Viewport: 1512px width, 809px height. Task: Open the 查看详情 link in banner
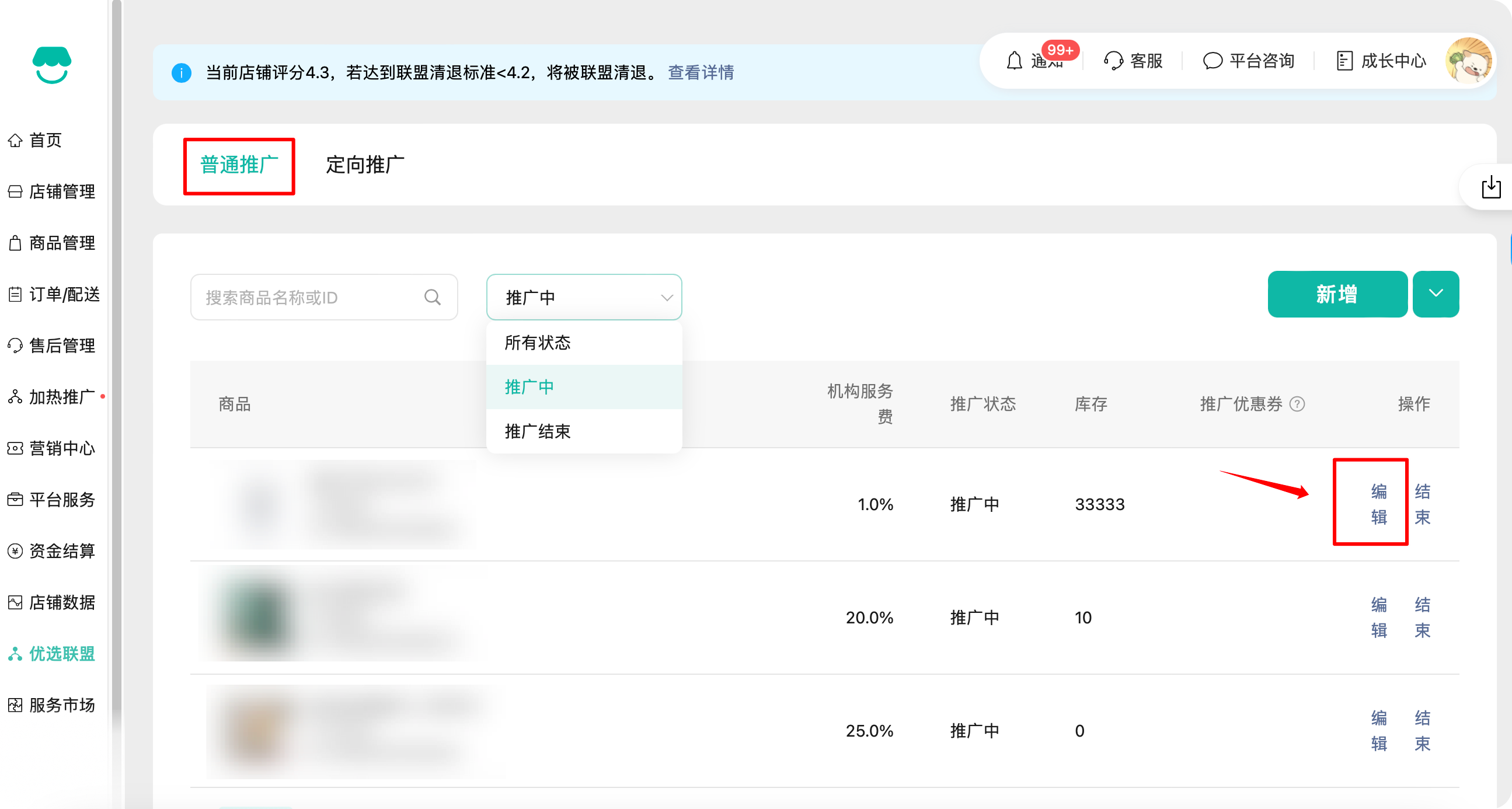701,73
